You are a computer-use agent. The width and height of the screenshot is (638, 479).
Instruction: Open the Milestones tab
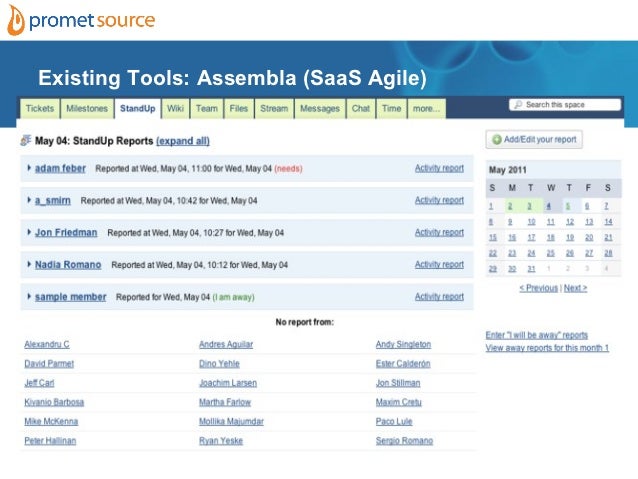click(87, 109)
